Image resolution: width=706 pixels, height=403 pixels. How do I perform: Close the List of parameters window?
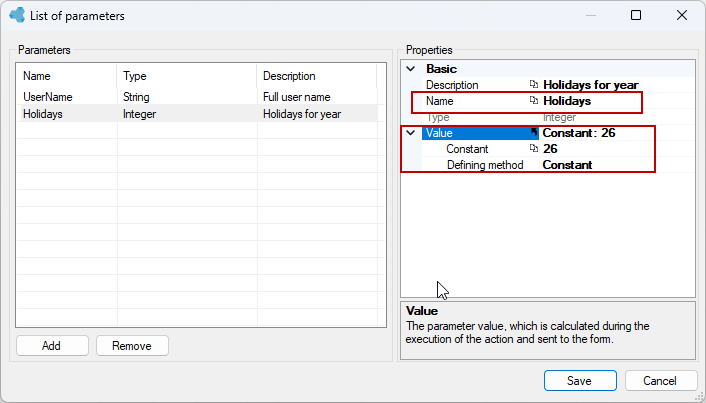[682, 15]
